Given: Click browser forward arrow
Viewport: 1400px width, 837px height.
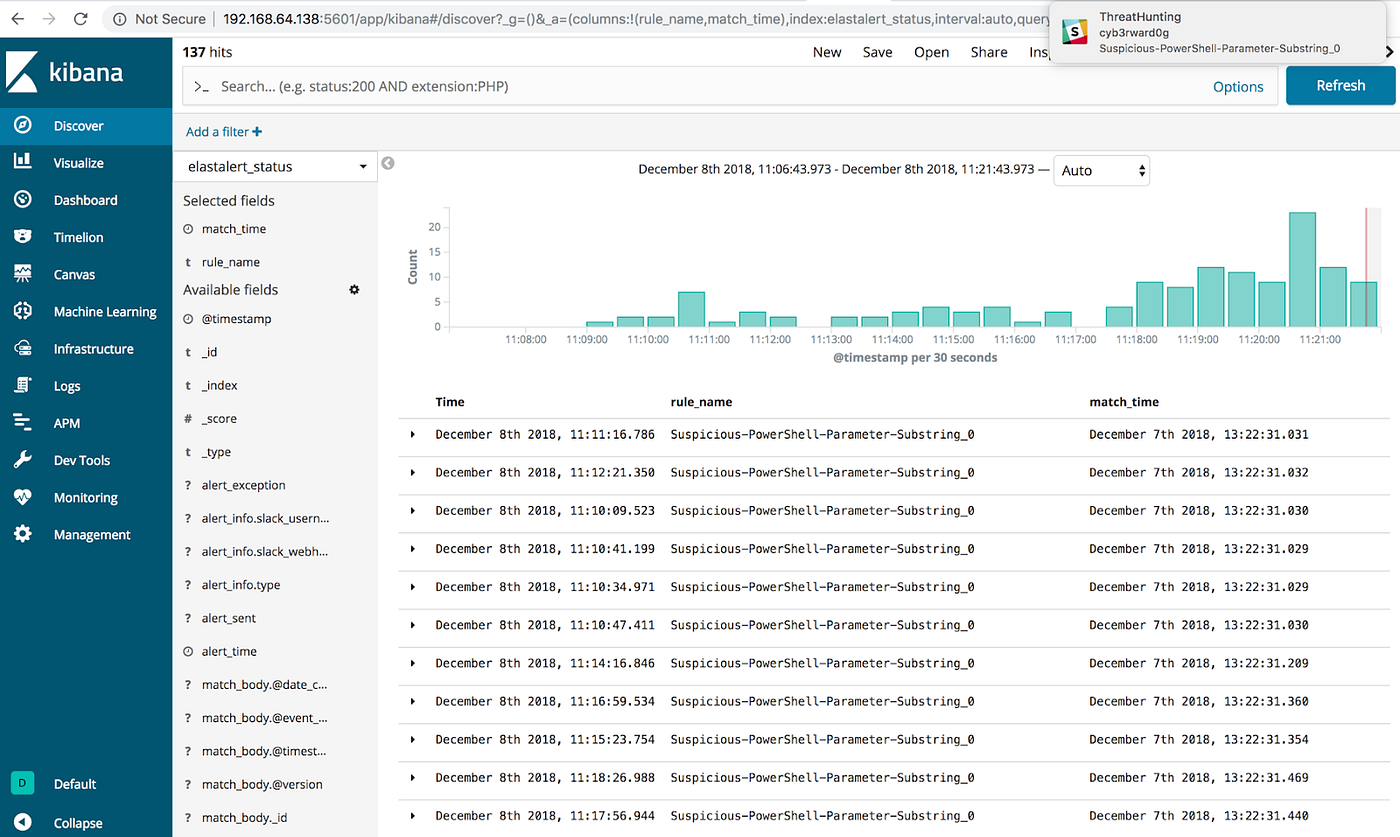Looking at the screenshot, I should click(x=48, y=18).
